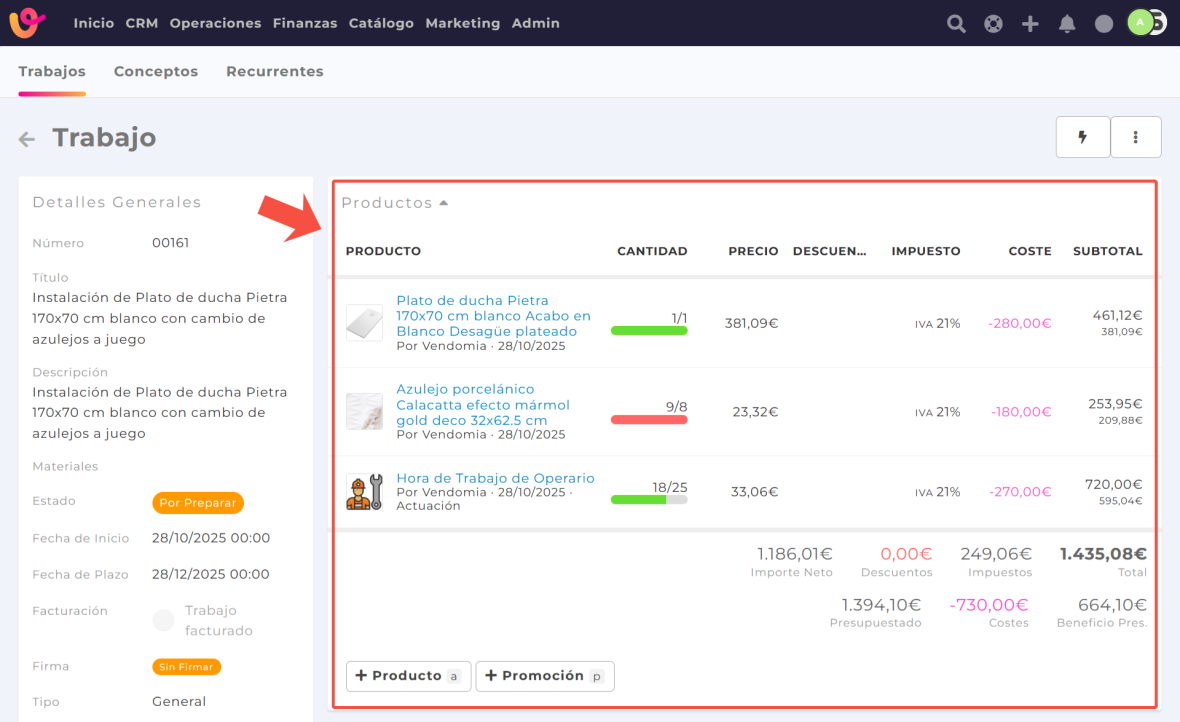Toggle the Trabajo facturado switch
The image size is (1180, 722).
point(163,621)
